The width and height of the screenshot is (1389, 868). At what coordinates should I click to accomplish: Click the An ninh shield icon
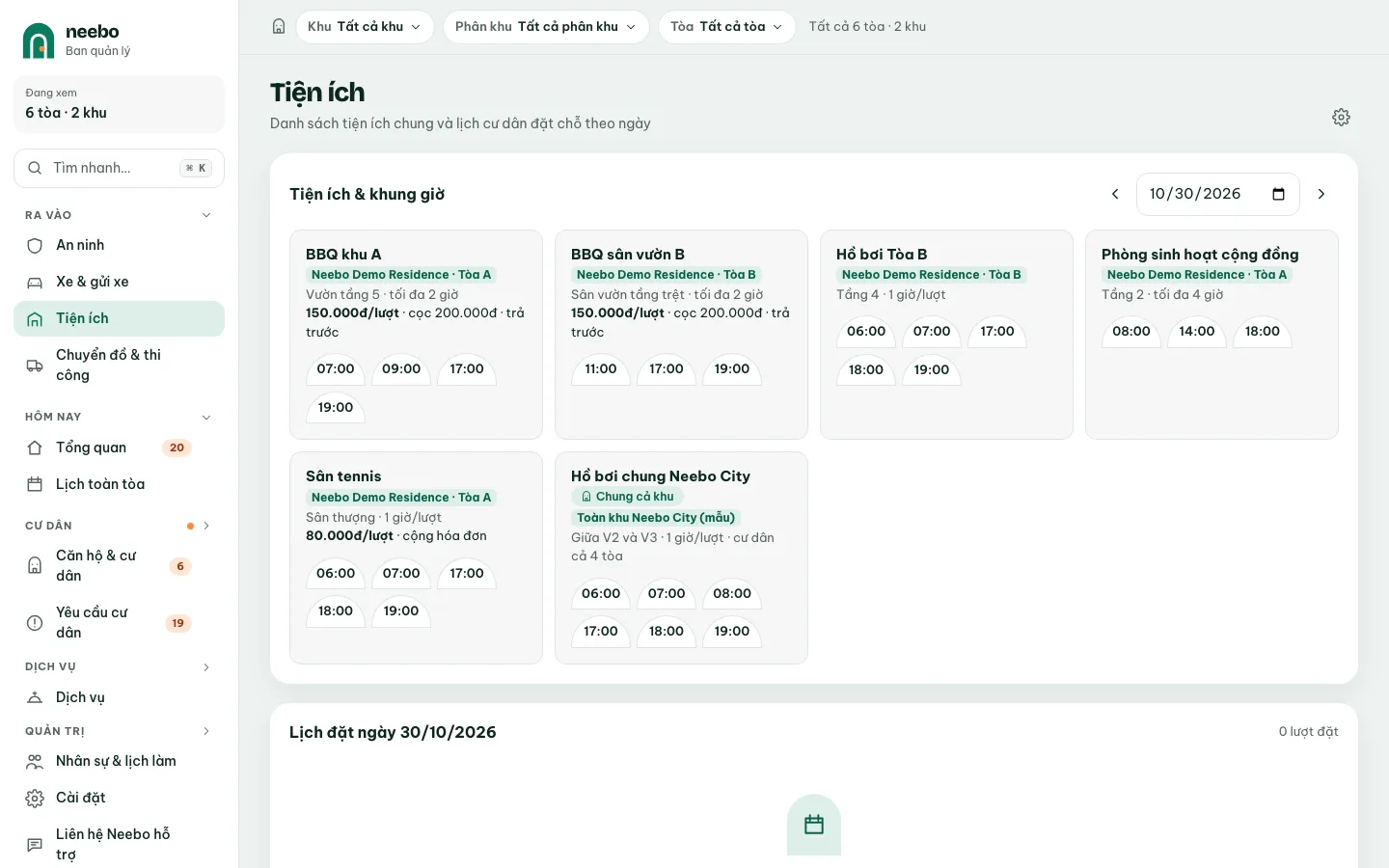35,246
